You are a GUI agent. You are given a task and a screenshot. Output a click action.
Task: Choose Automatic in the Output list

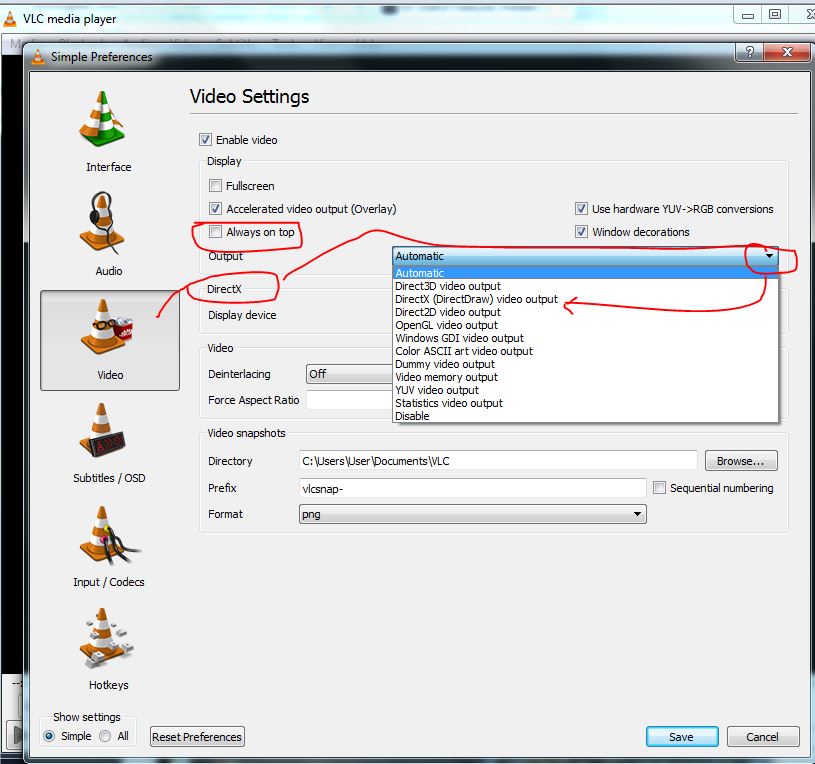[585, 273]
